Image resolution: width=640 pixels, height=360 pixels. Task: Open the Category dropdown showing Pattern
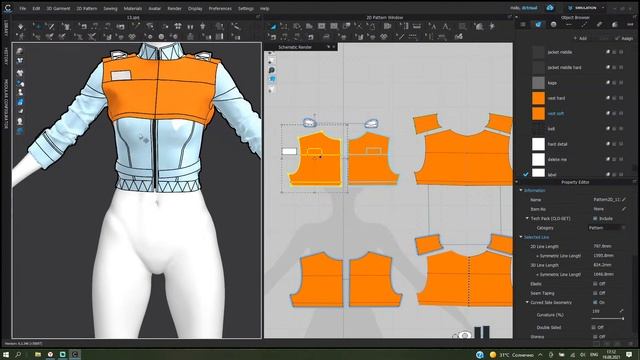tap(607, 228)
